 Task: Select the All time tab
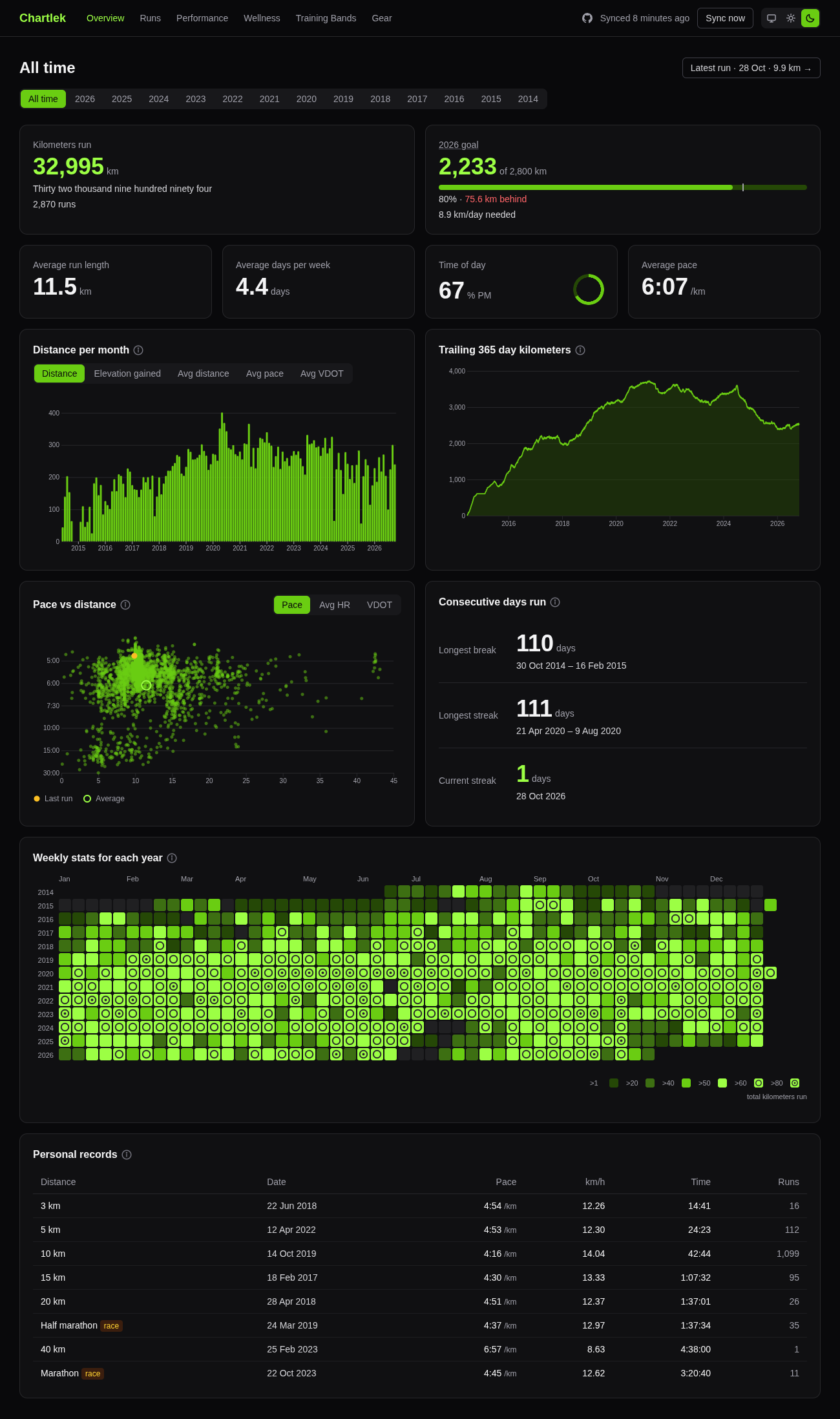43,99
